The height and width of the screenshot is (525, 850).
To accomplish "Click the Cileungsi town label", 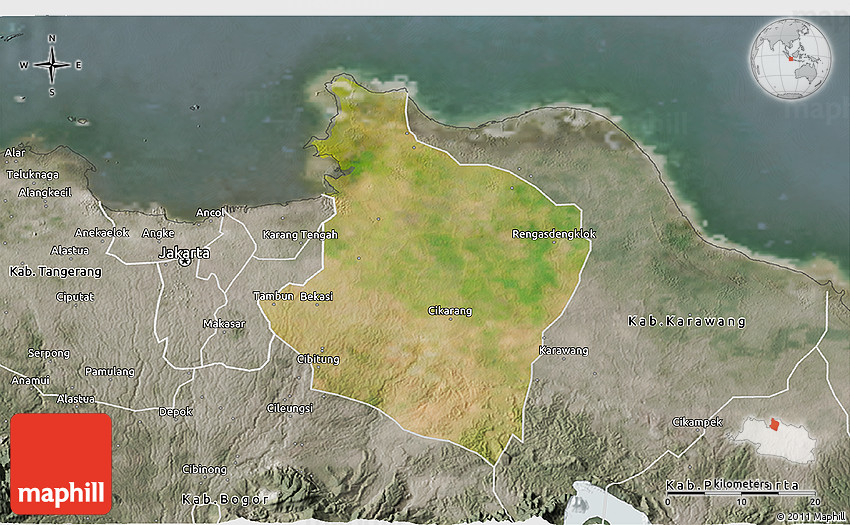I will (290, 408).
